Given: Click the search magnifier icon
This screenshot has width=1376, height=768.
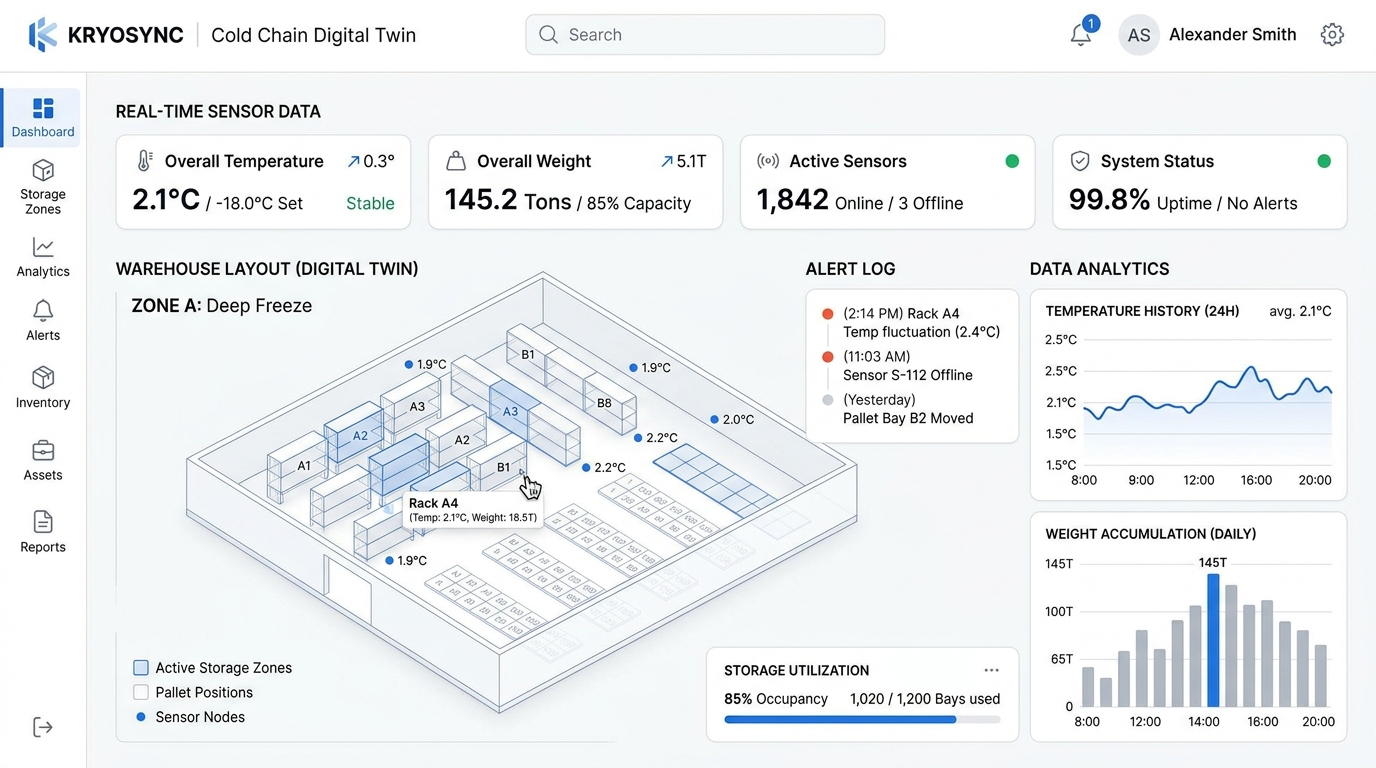Looking at the screenshot, I should [x=548, y=35].
